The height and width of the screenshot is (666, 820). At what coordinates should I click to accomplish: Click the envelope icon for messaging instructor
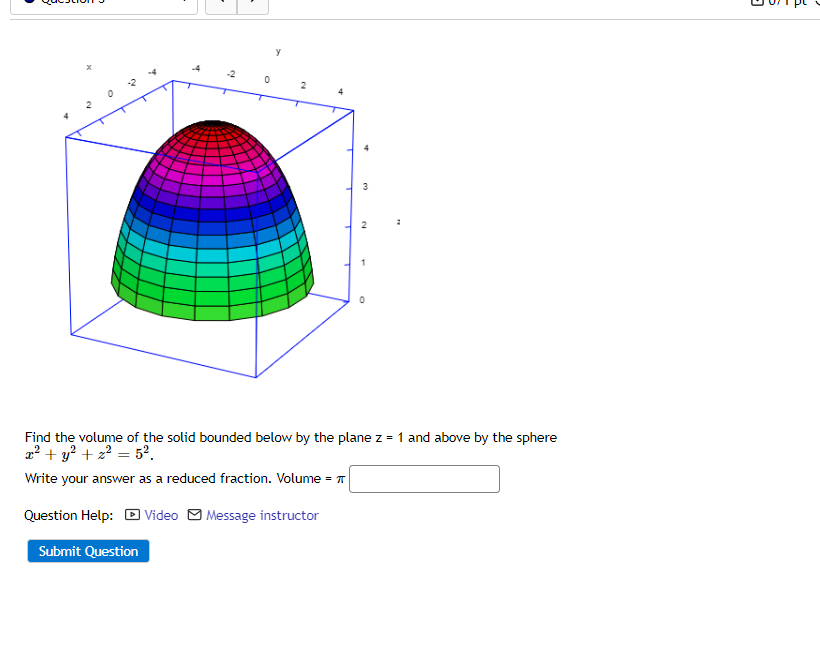[x=193, y=515]
